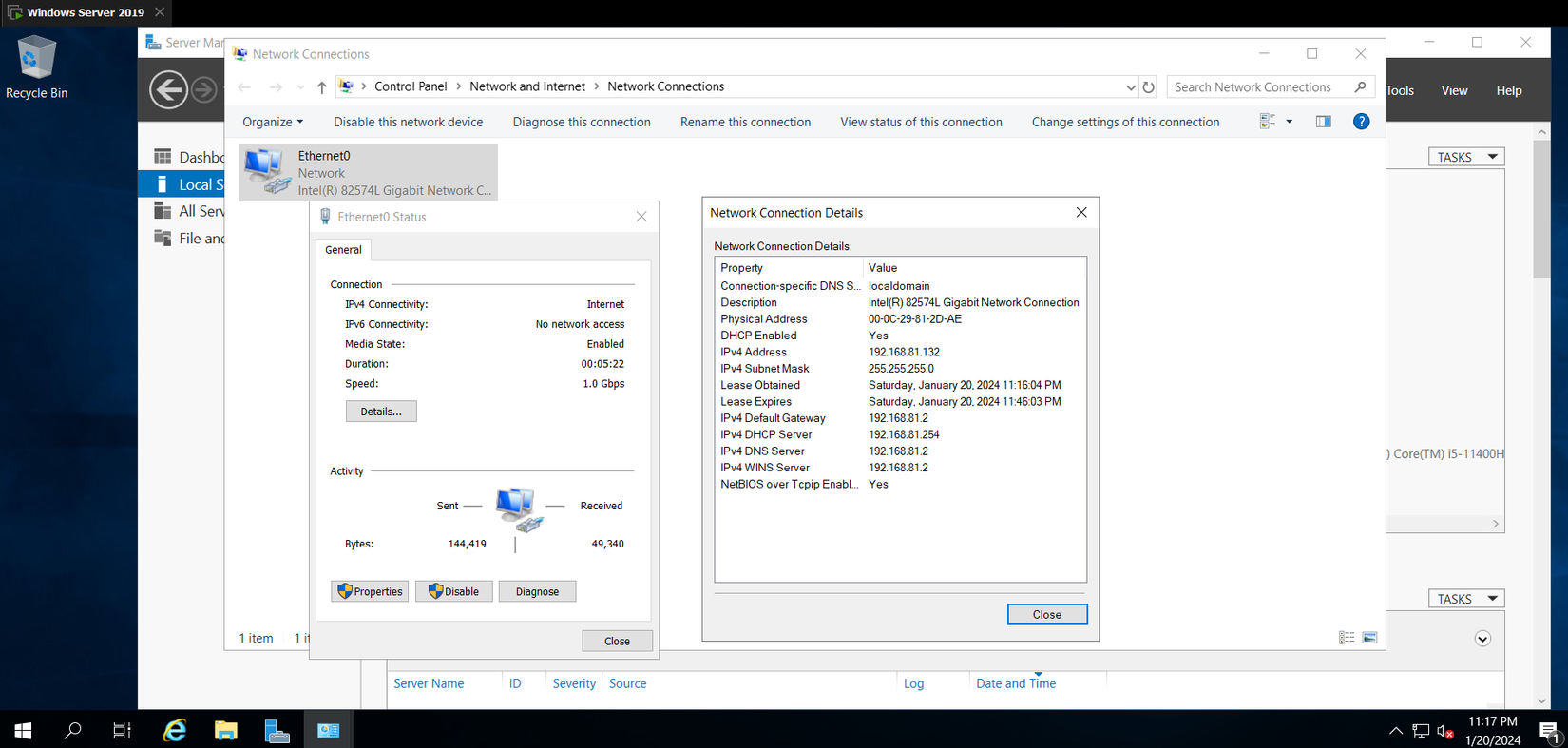Expand the circular chevron in Server Manager
Viewport: 1568px width, 748px height.
coord(1482,639)
